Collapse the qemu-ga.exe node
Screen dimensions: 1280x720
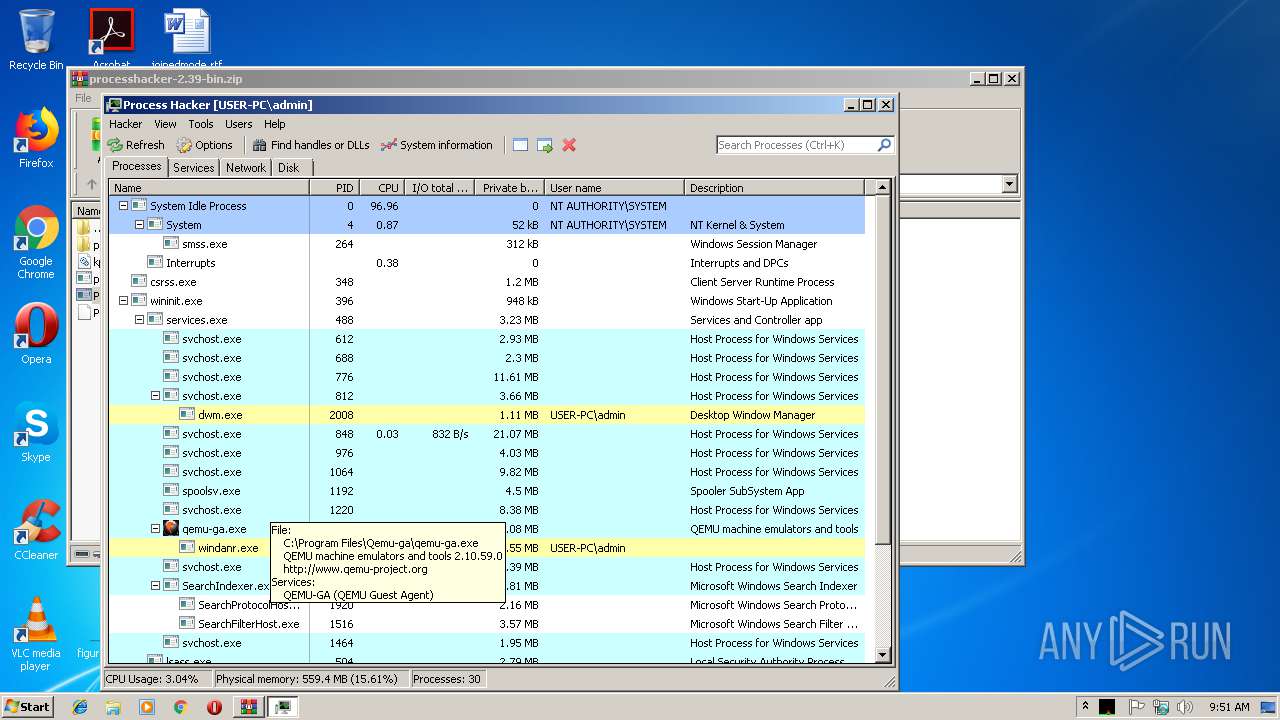[156, 529]
